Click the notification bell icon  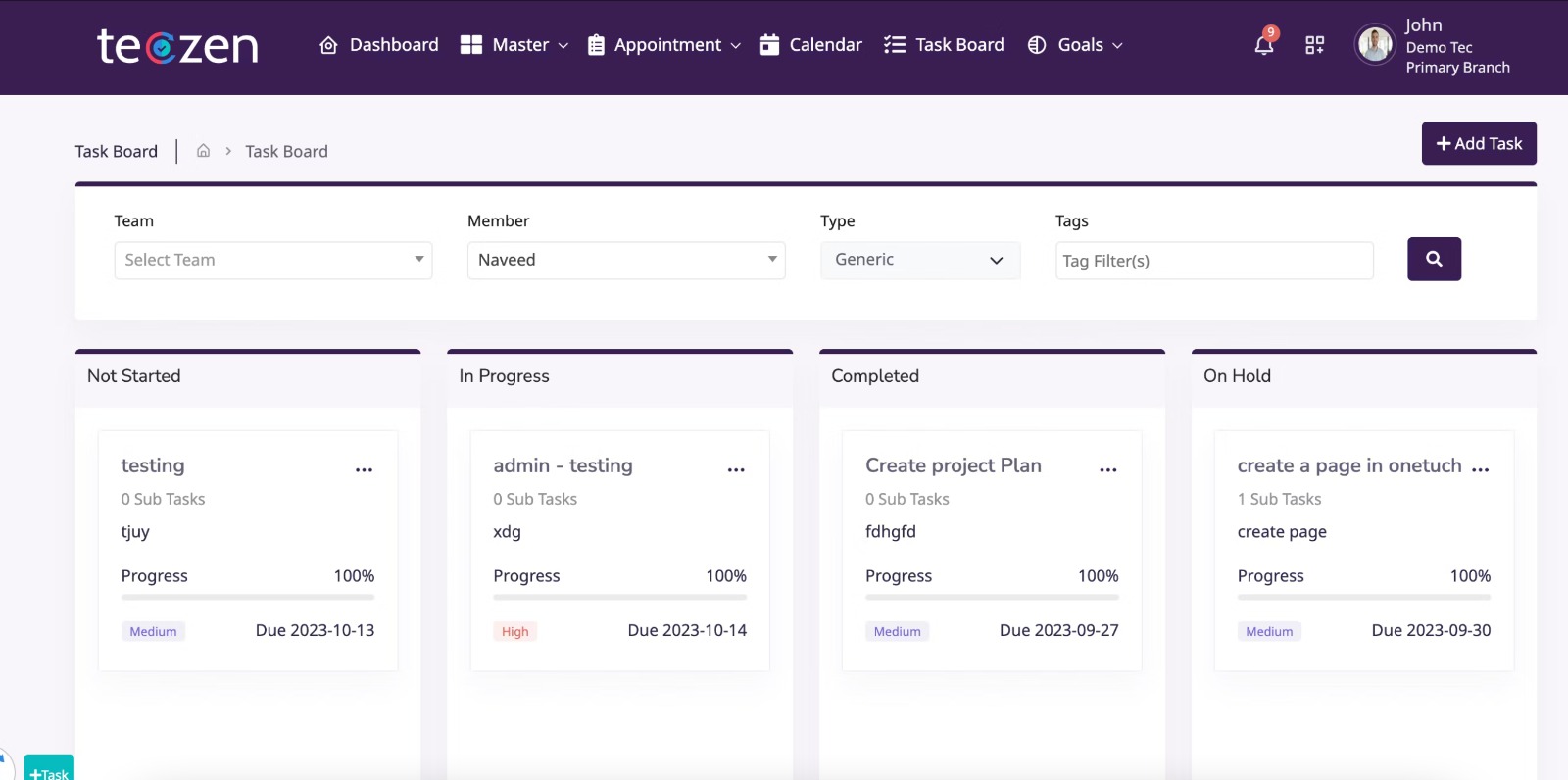[x=1264, y=45]
